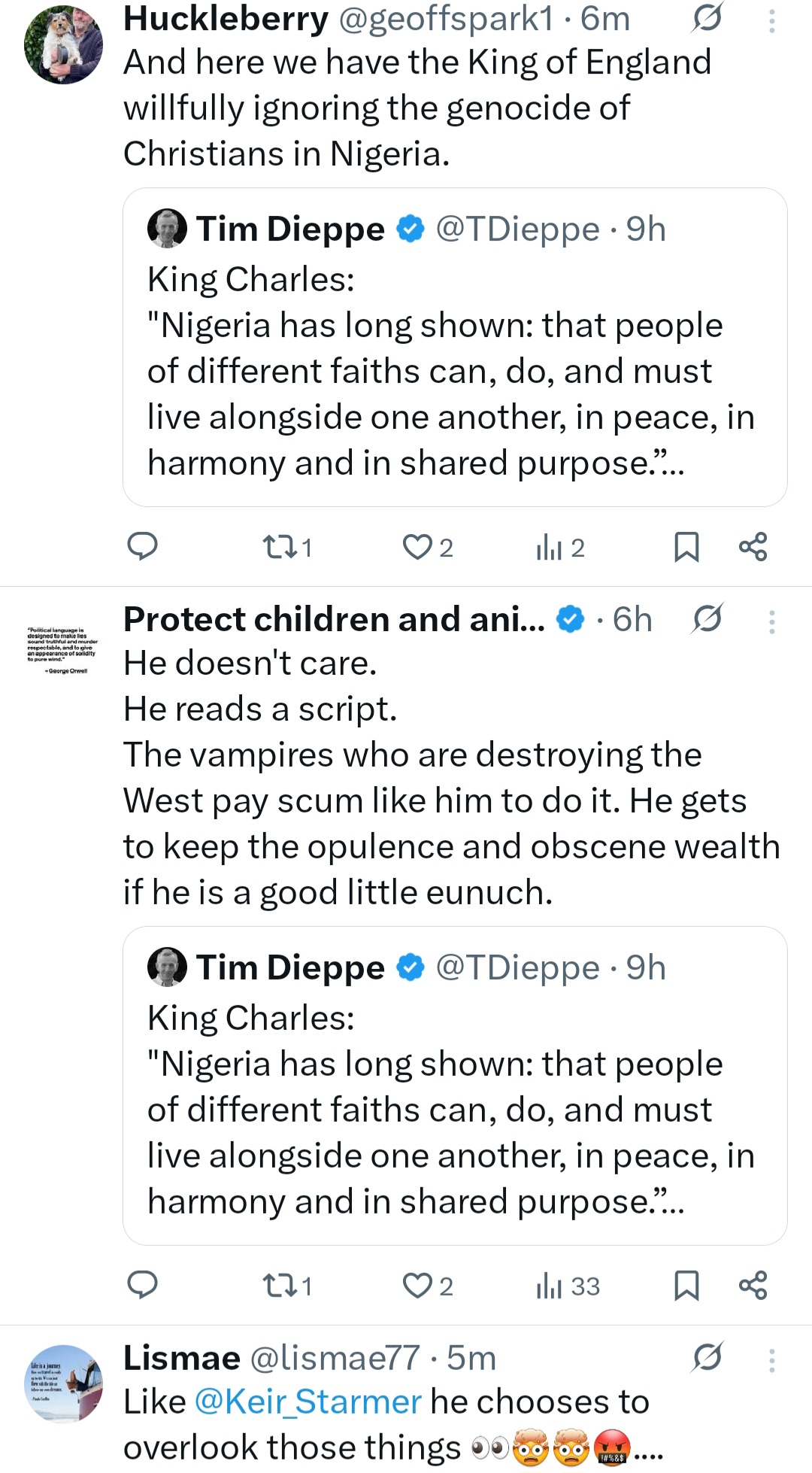Open Grok icon on Huckleberry's post

coord(707,18)
